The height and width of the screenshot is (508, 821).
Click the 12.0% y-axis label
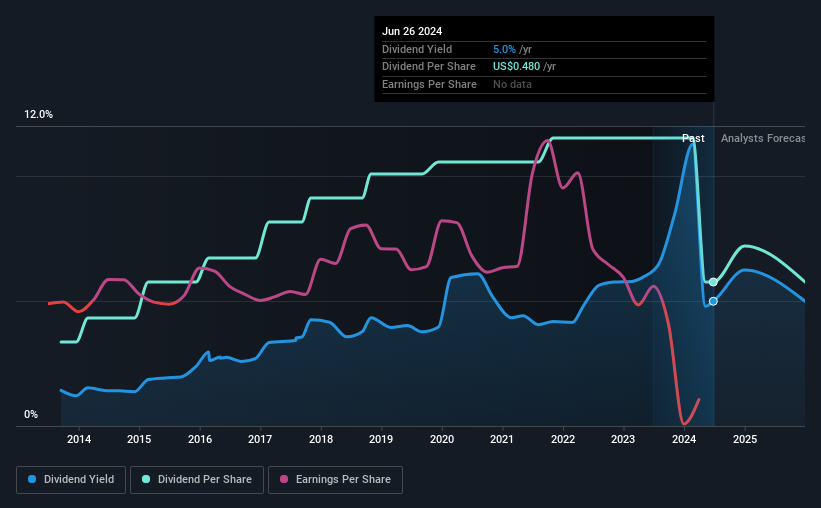(x=38, y=115)
